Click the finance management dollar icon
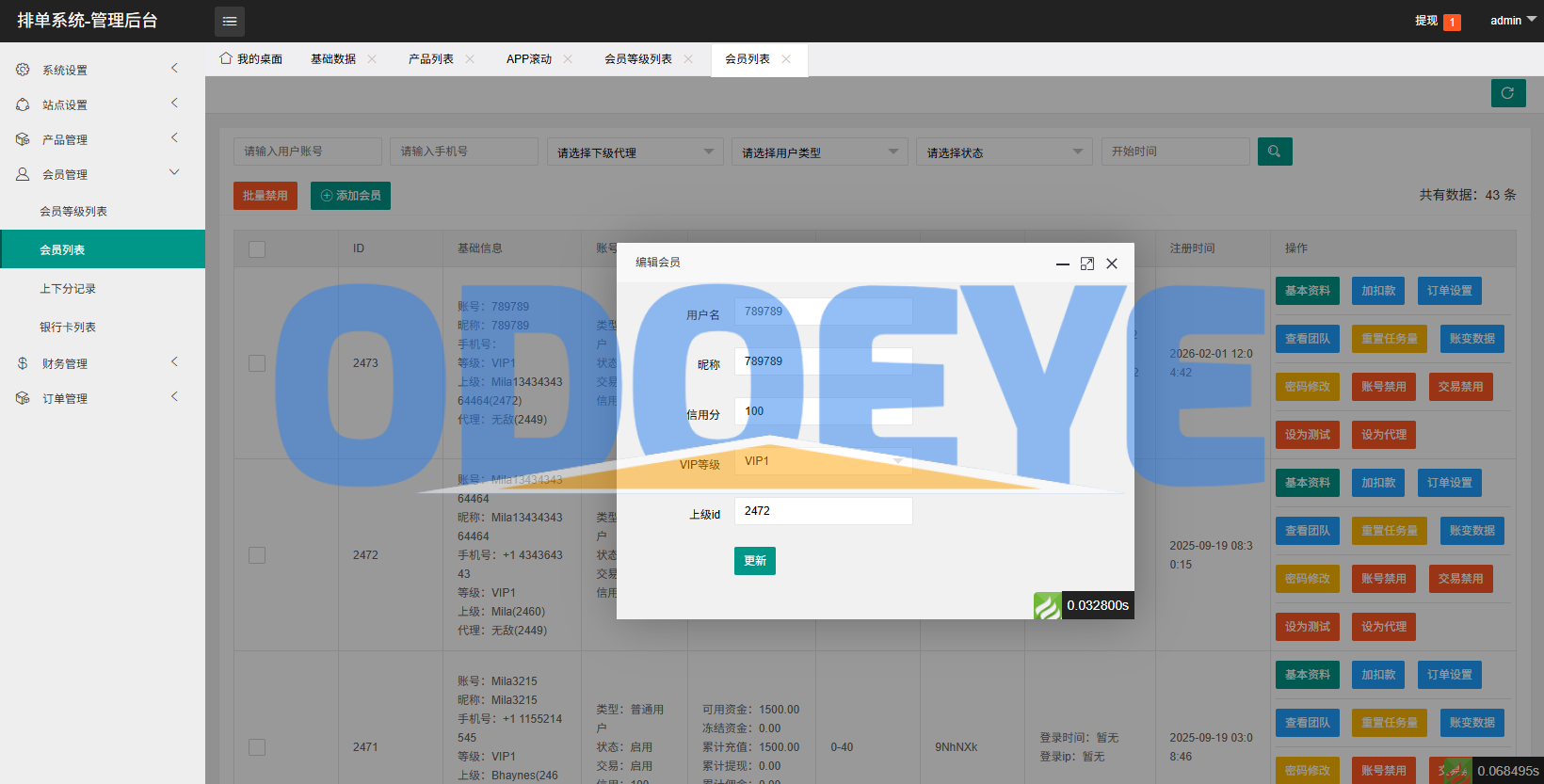The width and height of the screenshot is (1544, 784). coord(23,363)
